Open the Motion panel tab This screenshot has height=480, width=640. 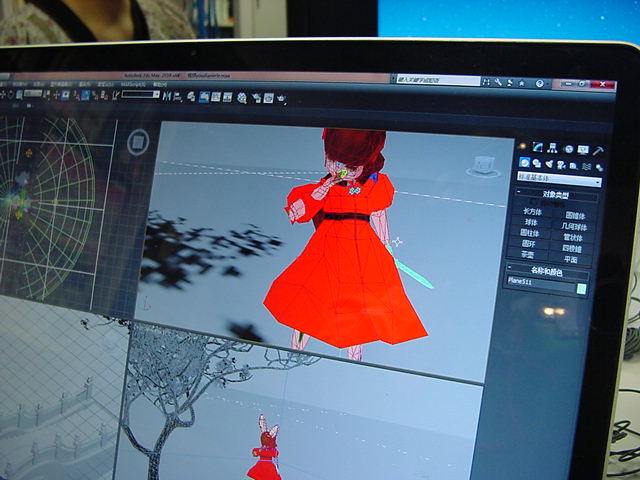(569, 149)
